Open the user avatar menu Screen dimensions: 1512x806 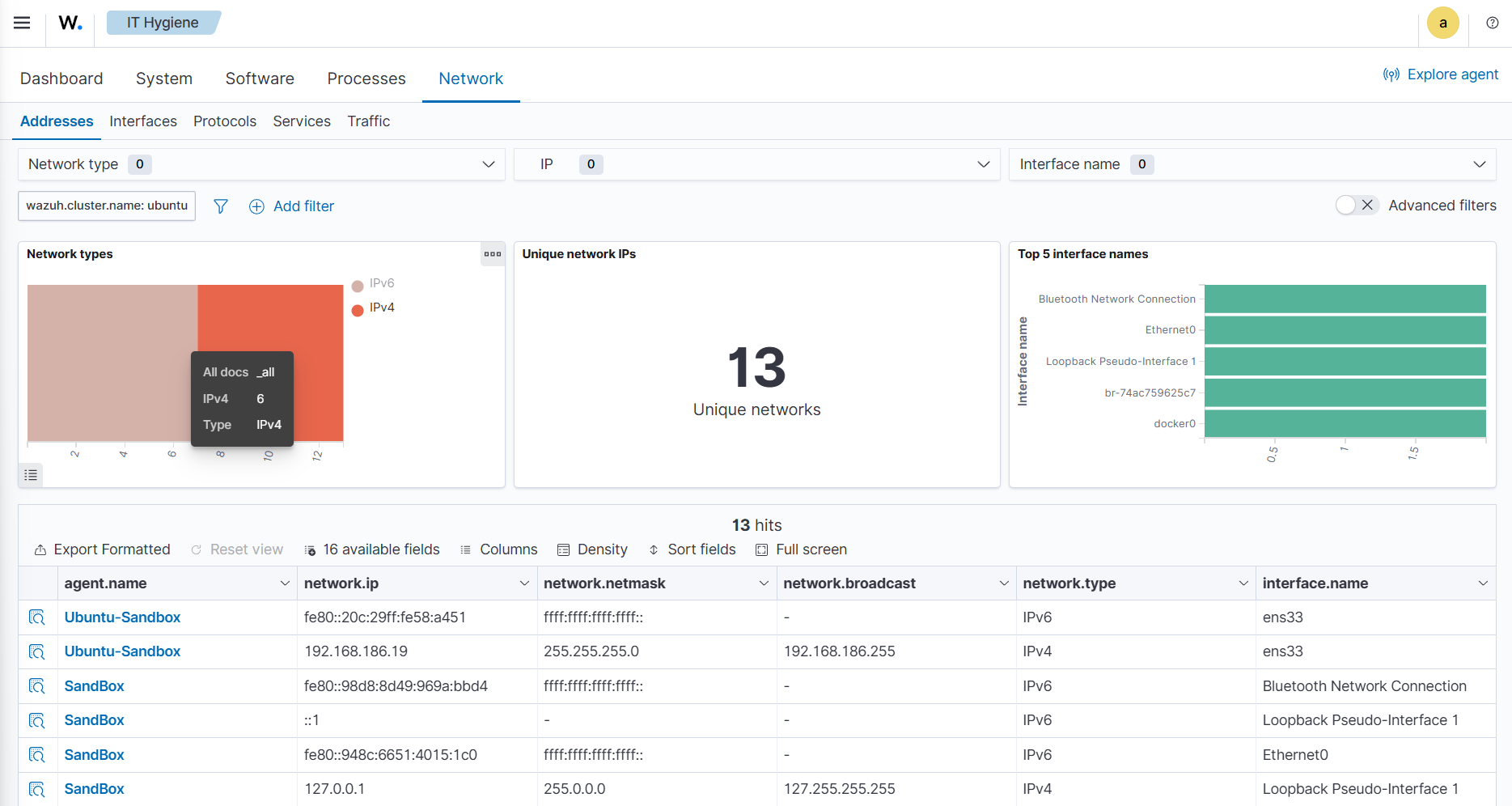point(1443,23)
